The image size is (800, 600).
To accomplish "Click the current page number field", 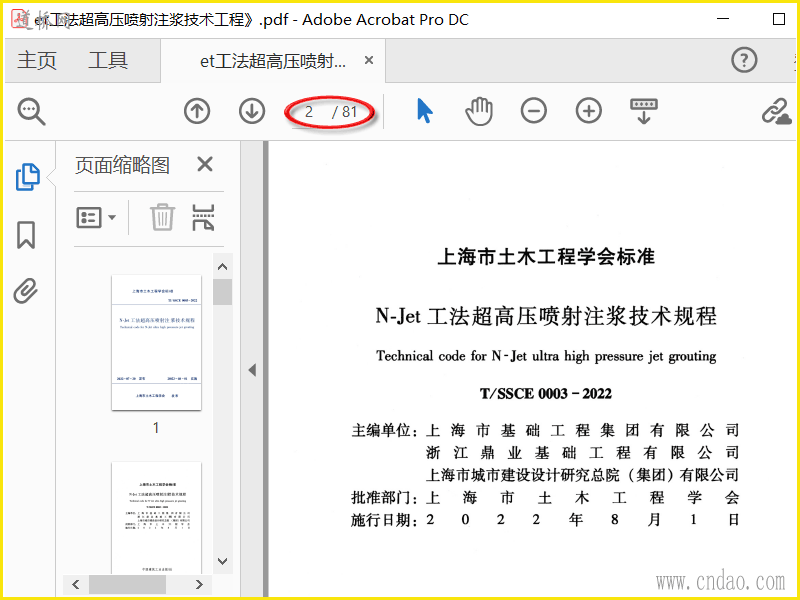I will pyautogui.click(x=309, y=112).
